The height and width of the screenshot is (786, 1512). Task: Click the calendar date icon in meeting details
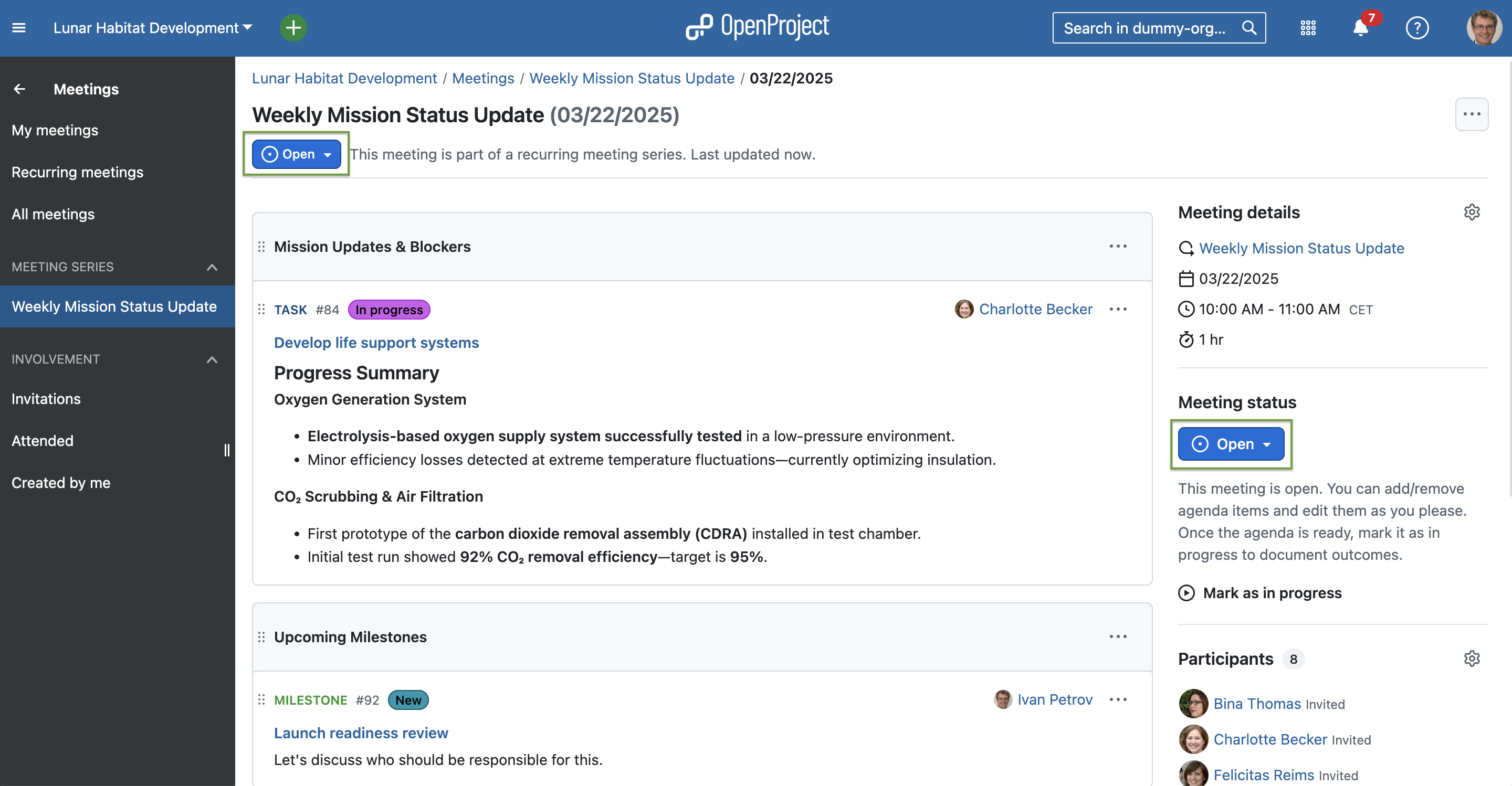point(1185,278)
